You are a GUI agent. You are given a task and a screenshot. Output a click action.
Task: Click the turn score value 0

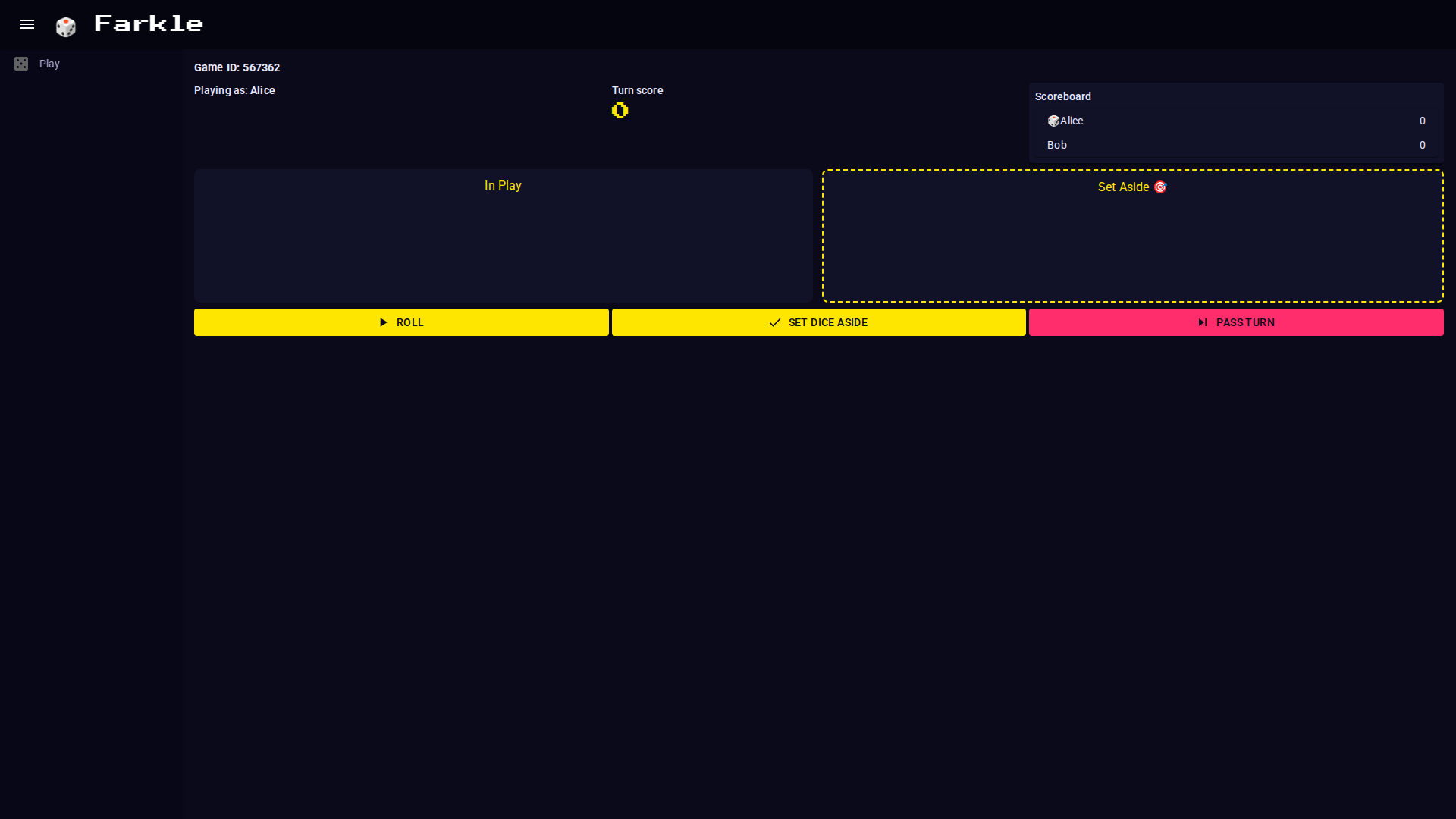(620, 111)
